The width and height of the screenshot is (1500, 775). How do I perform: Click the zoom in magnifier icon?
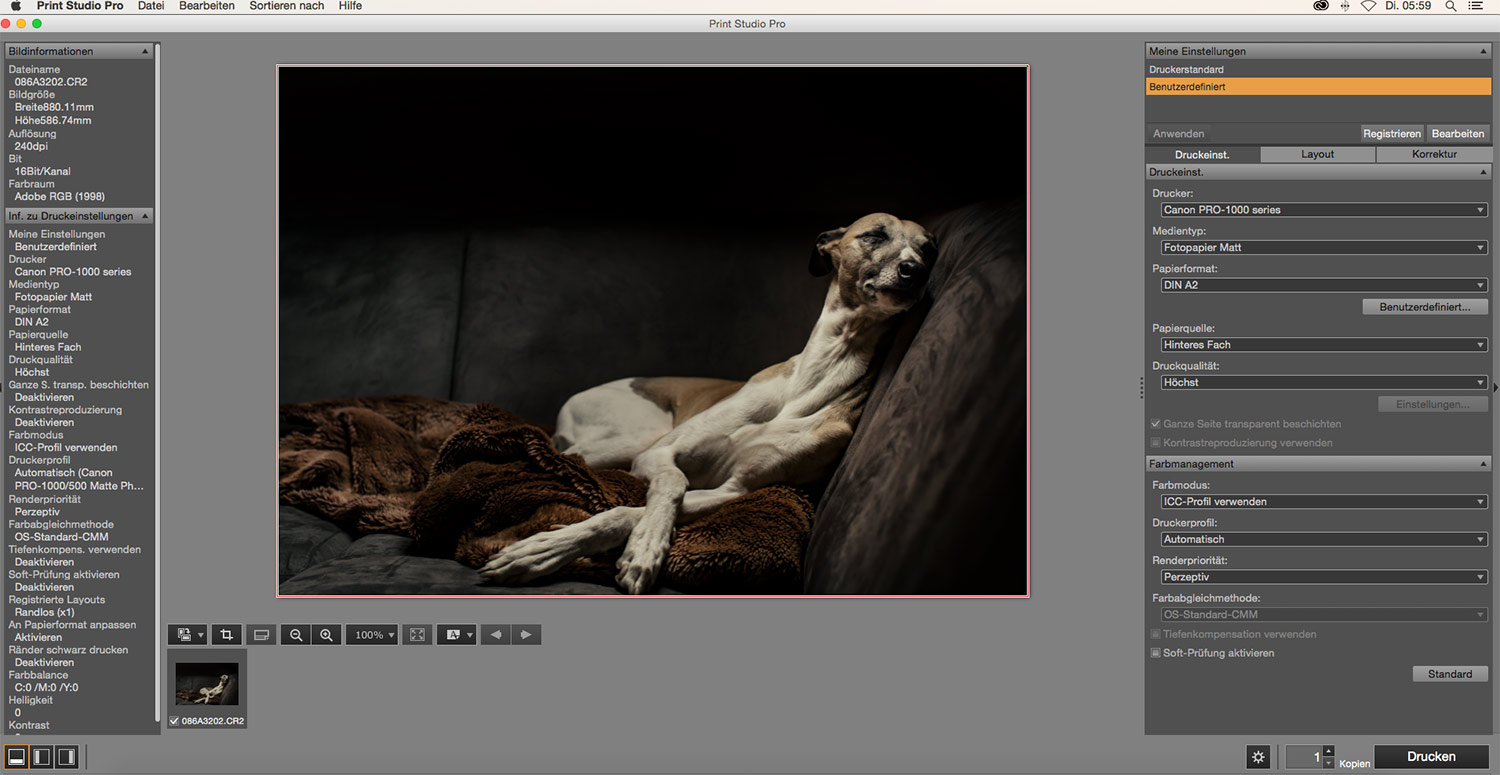tap(326, 634)
